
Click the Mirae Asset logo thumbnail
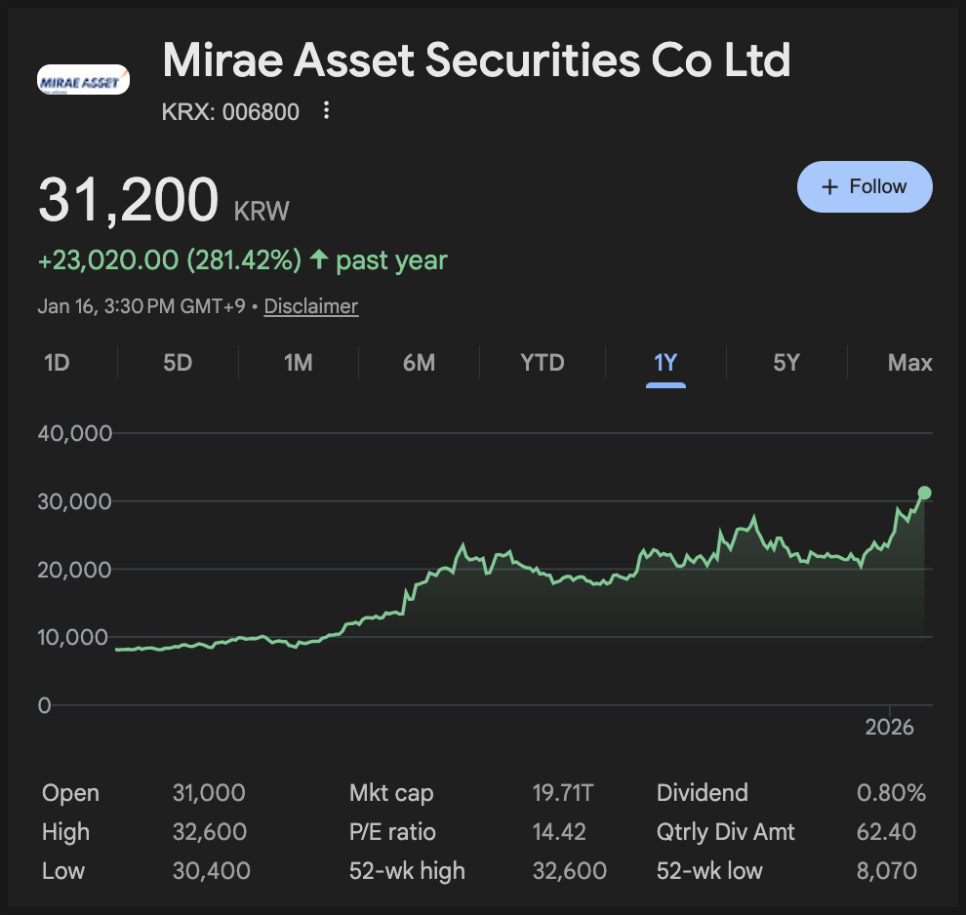pos(83,81)
